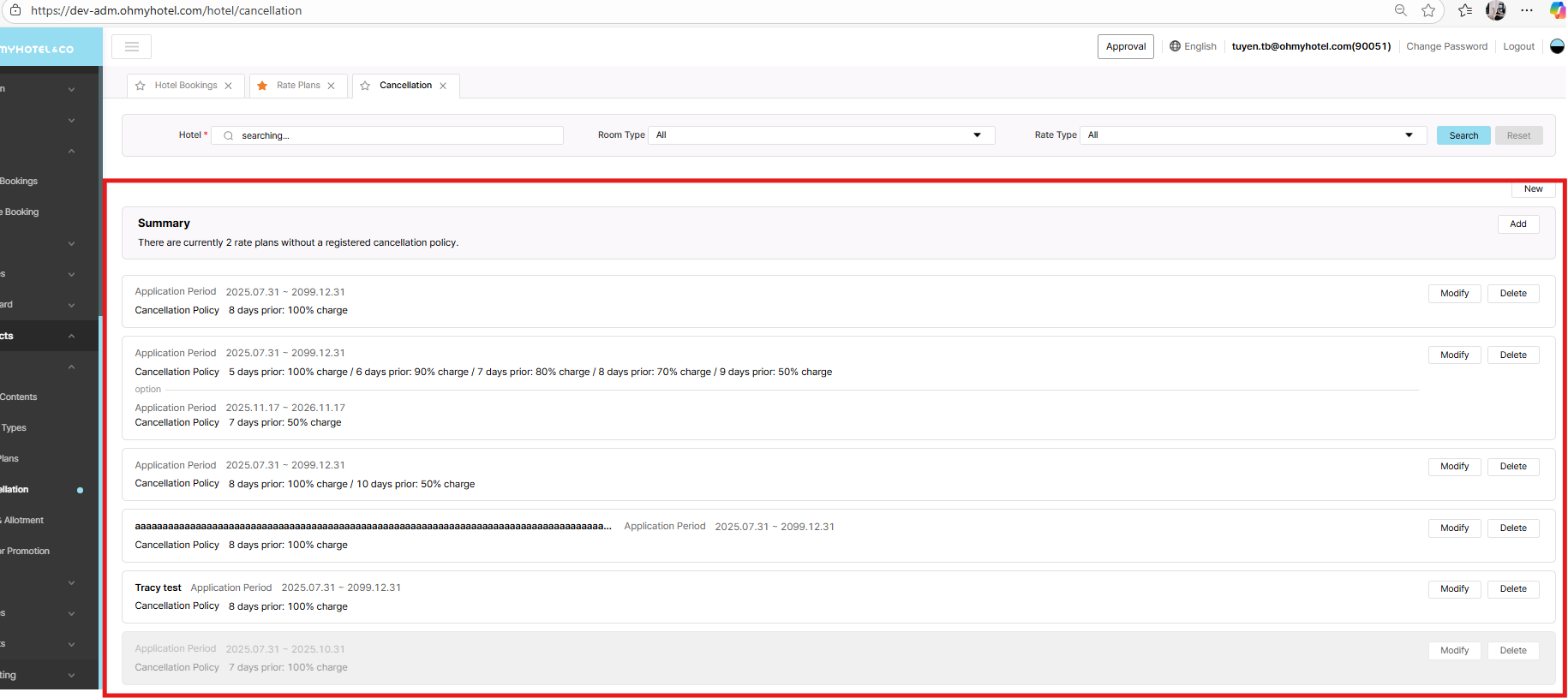1568x698 pixels.
Task: Click the New button
Action: coord(1533,189)
